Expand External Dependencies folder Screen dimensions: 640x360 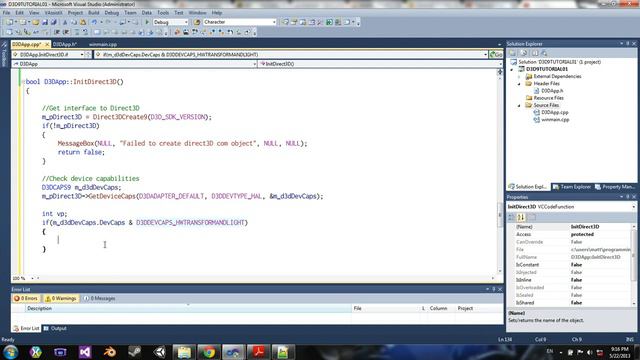520,76
